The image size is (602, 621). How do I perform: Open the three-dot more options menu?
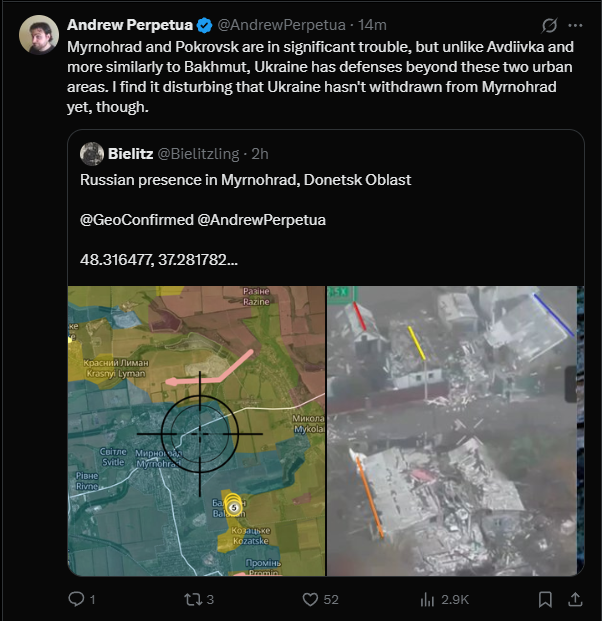pyautogui.click(x=576, y=24)
